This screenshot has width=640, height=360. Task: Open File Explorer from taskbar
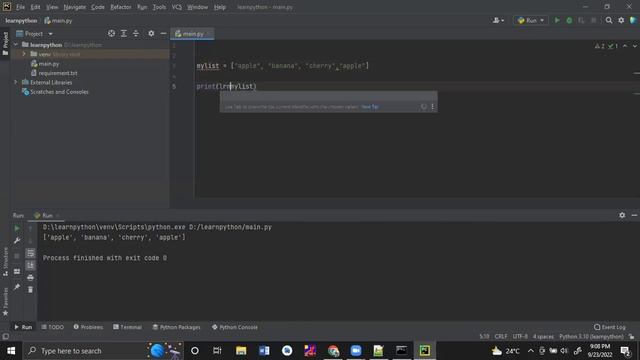pyautogui.click(x=241, y=351)
